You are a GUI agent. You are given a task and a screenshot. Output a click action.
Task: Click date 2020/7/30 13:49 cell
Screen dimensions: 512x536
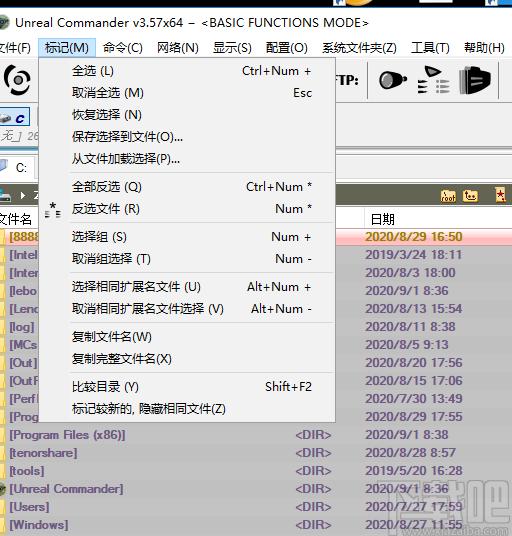pyautogui.click(x=414, y=399)
